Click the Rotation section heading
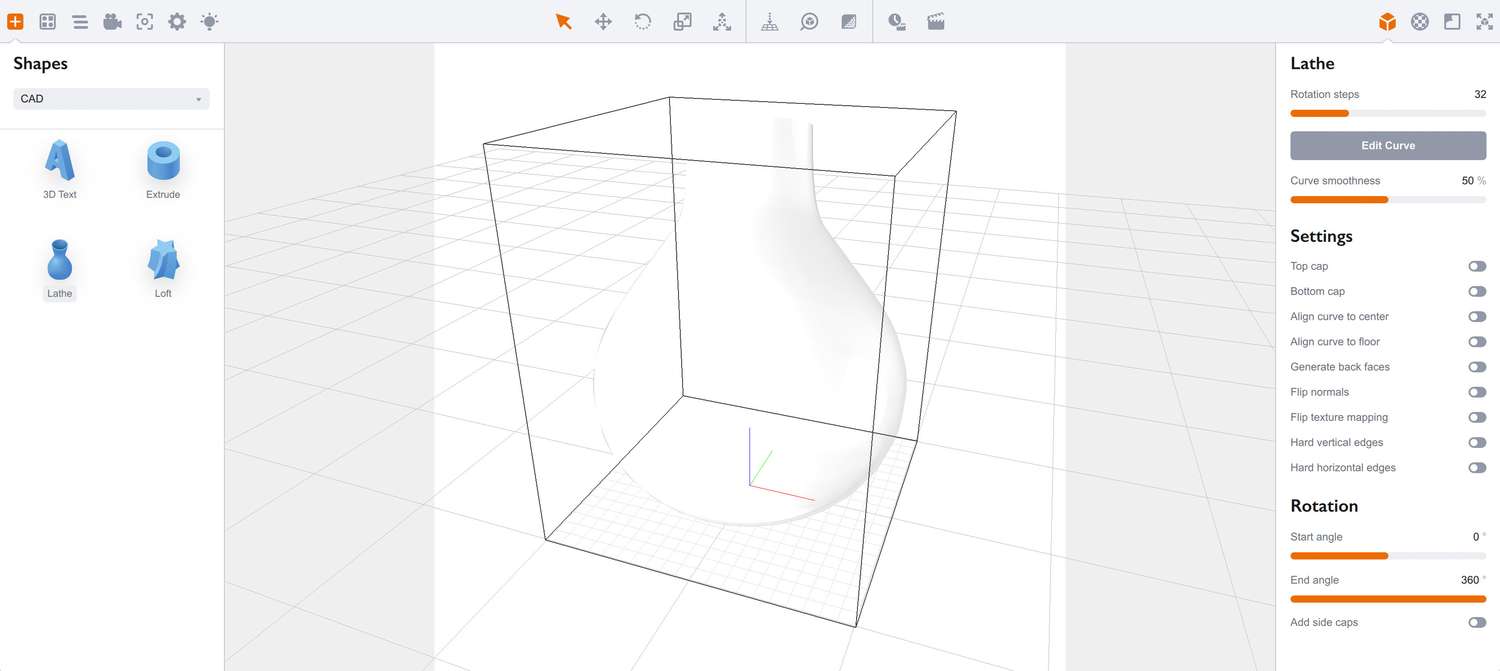This screenshot has height=671, width=1500. coord(1324,506)
